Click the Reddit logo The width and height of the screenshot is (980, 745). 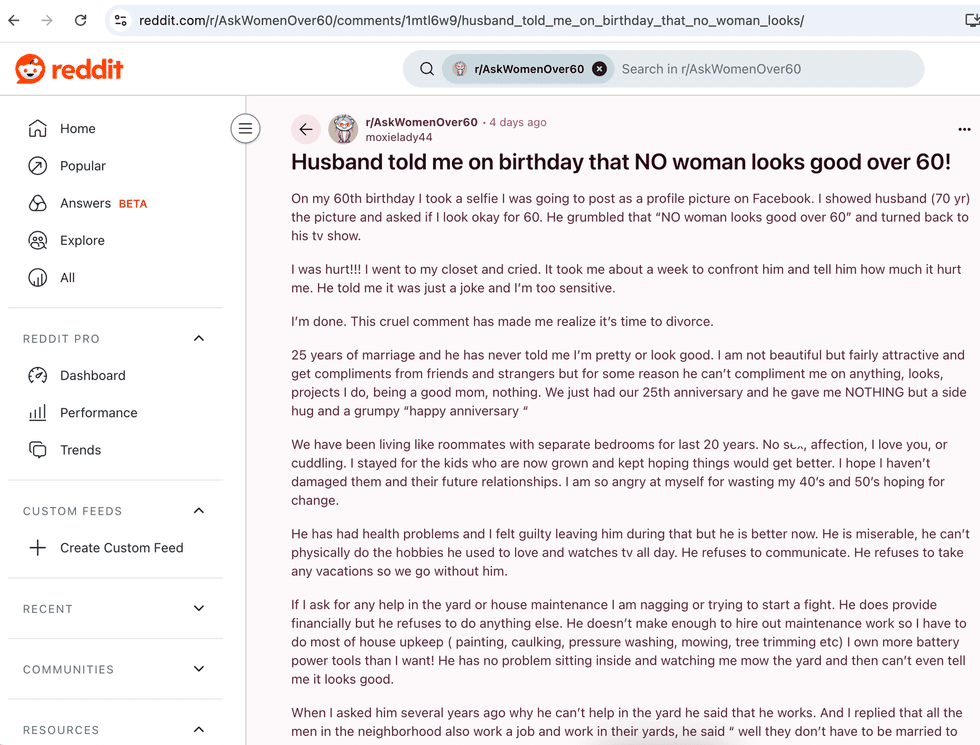tap(69, 69)
